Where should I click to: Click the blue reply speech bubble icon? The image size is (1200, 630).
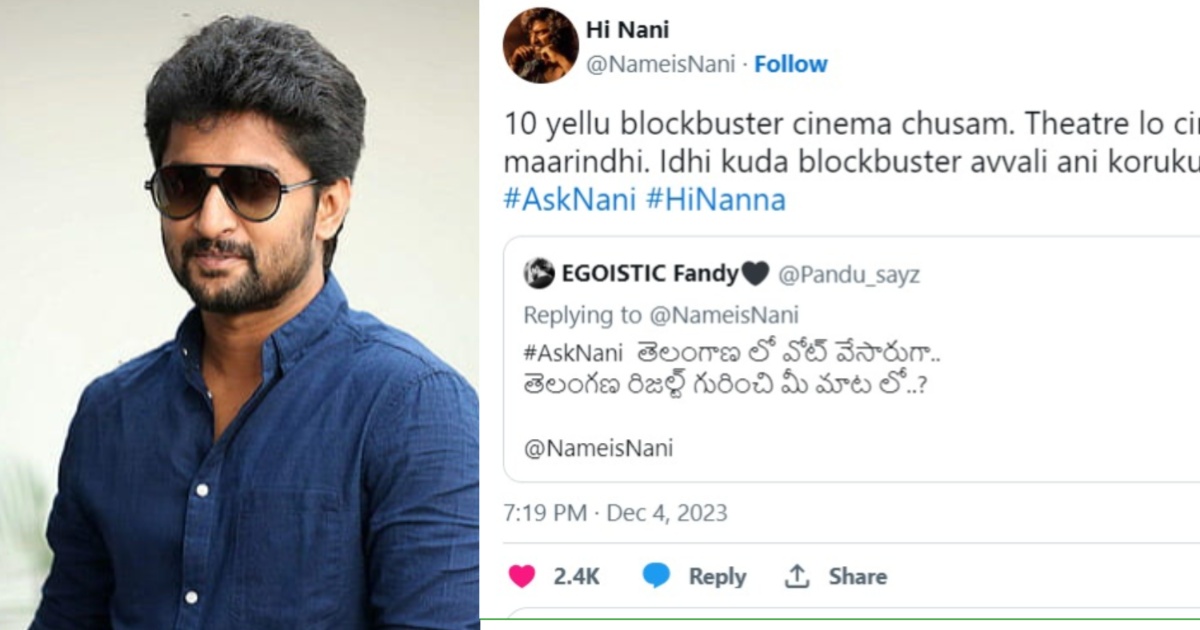point(656,576)
